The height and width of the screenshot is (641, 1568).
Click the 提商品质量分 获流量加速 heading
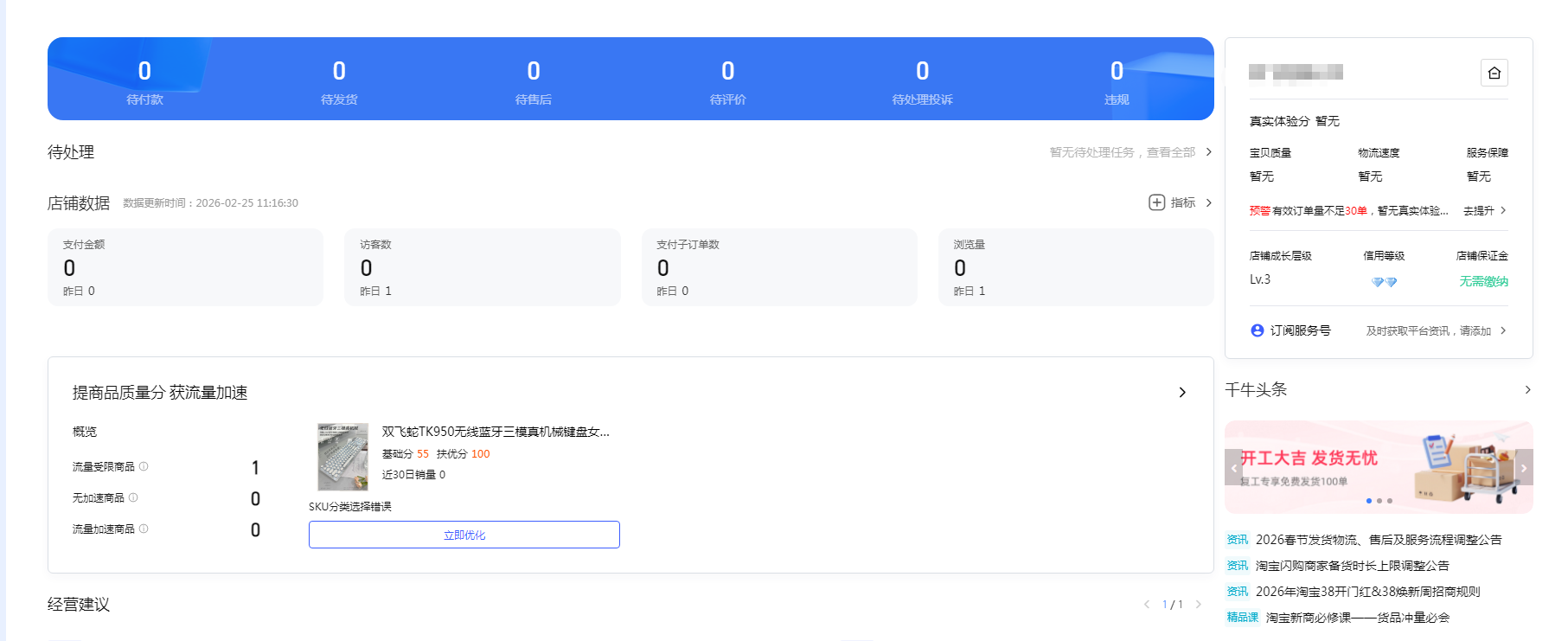click(160, 393)
